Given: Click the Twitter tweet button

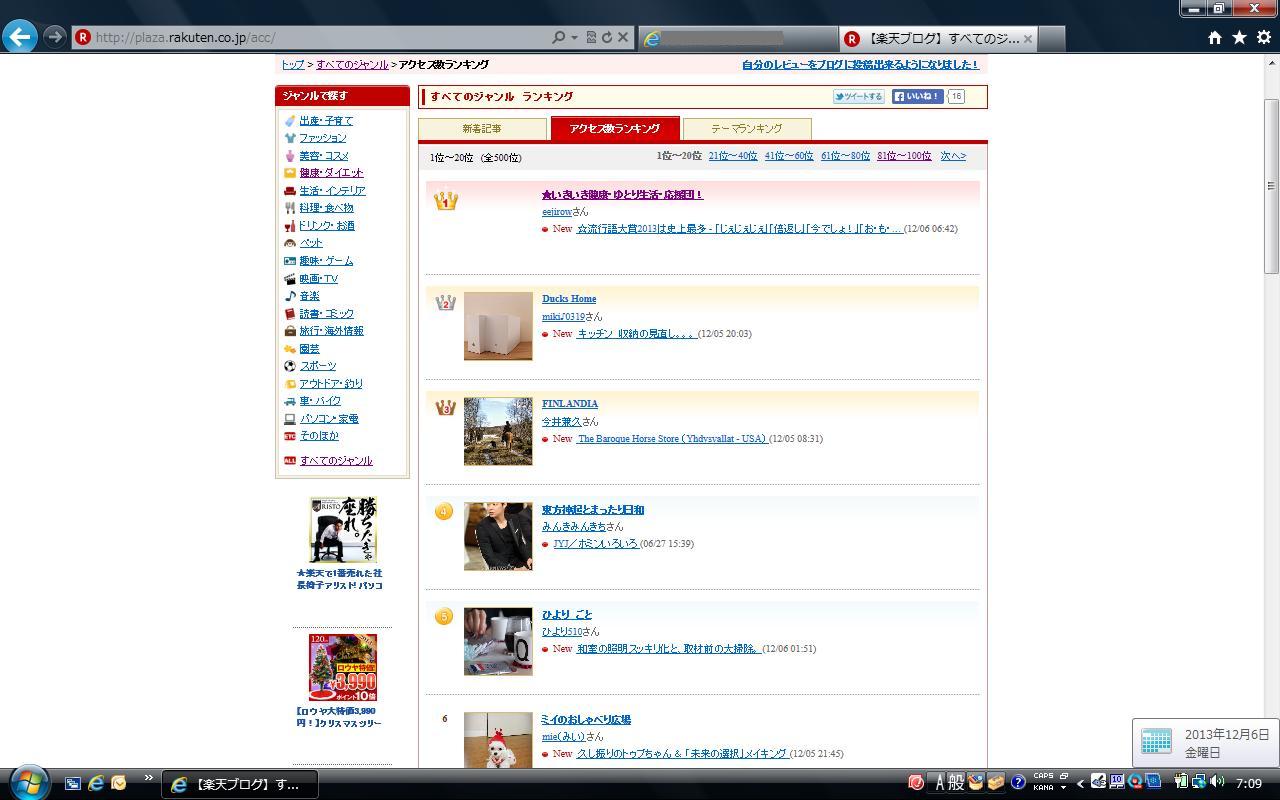Looking at the screenshot, I should [859, 97].
